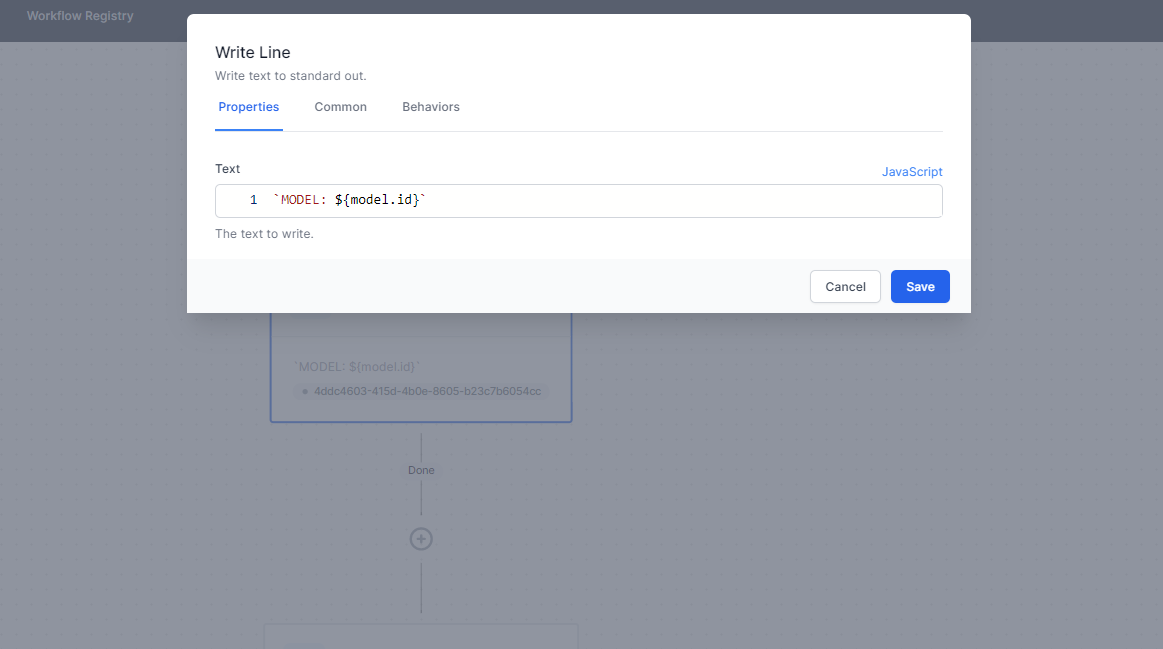Open the Common tab
The width and height of the screenshot is (1163, 649).
coord(340,107)
